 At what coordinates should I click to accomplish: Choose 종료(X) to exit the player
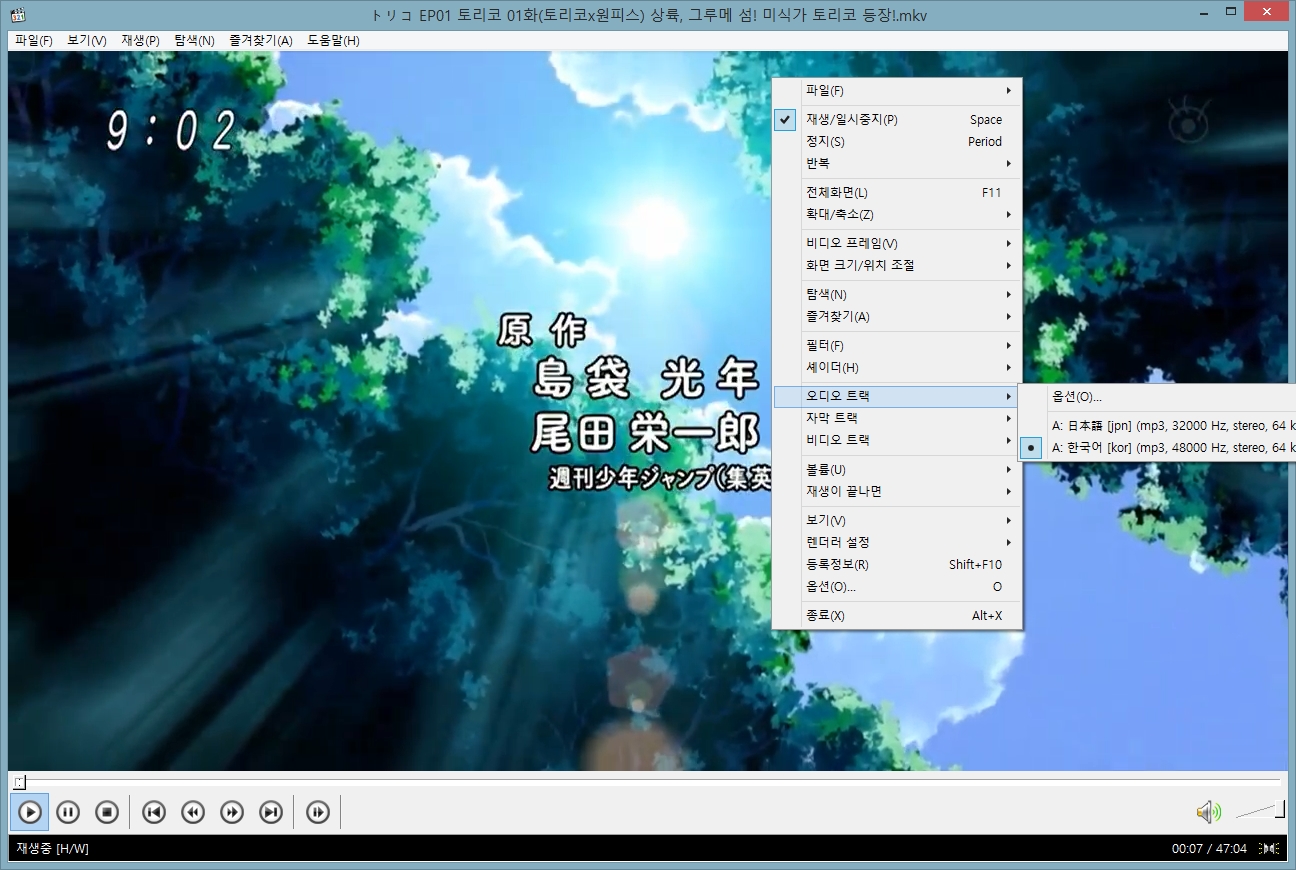897,615
